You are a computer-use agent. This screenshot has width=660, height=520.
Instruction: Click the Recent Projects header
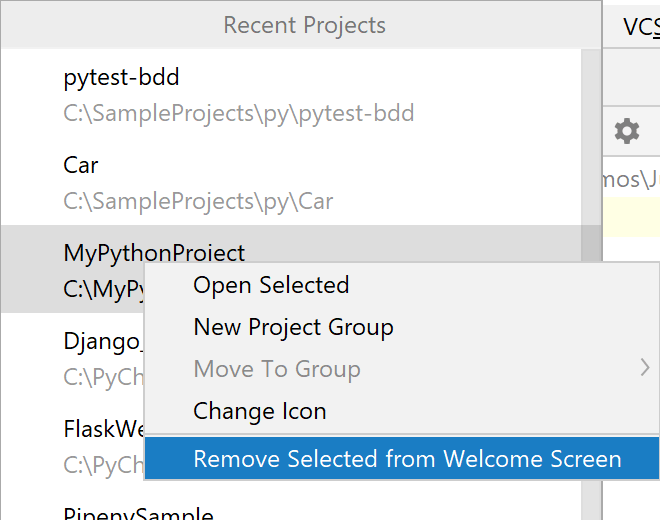click(x=304, y=25)
